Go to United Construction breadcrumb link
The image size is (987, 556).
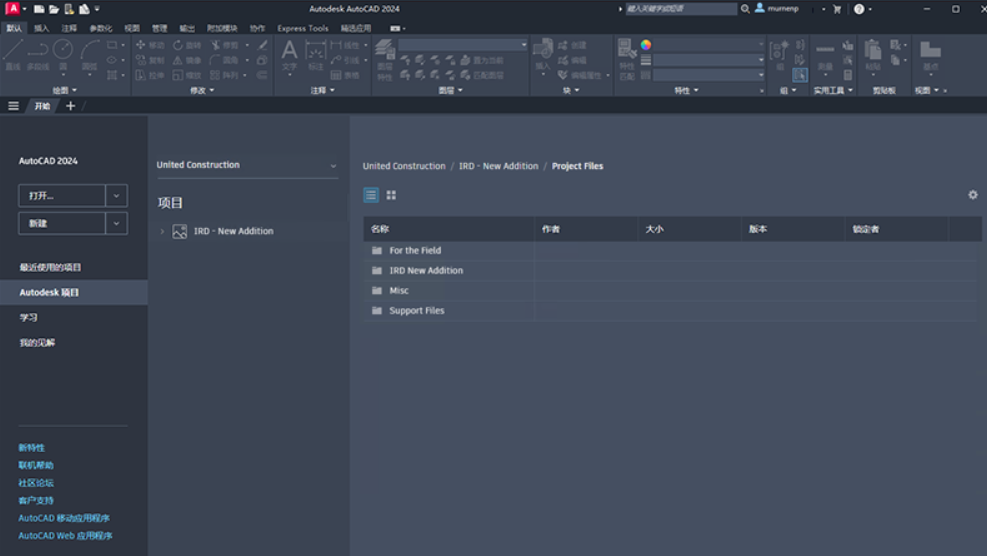(403, 166)
